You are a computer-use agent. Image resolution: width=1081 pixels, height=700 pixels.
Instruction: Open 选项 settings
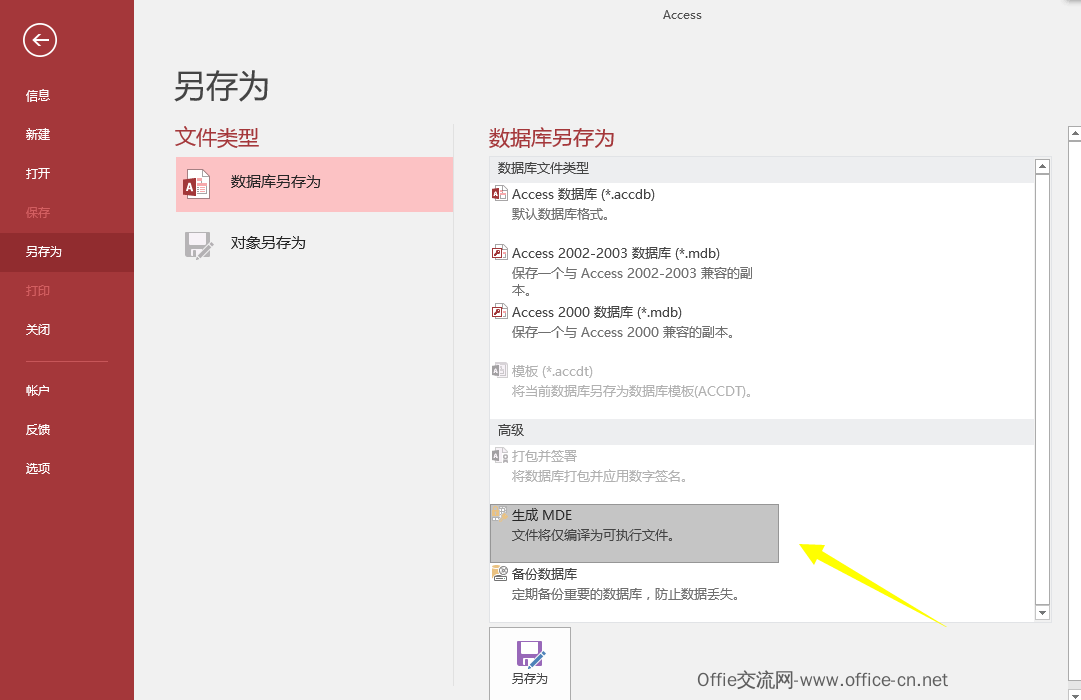(67, 468)
